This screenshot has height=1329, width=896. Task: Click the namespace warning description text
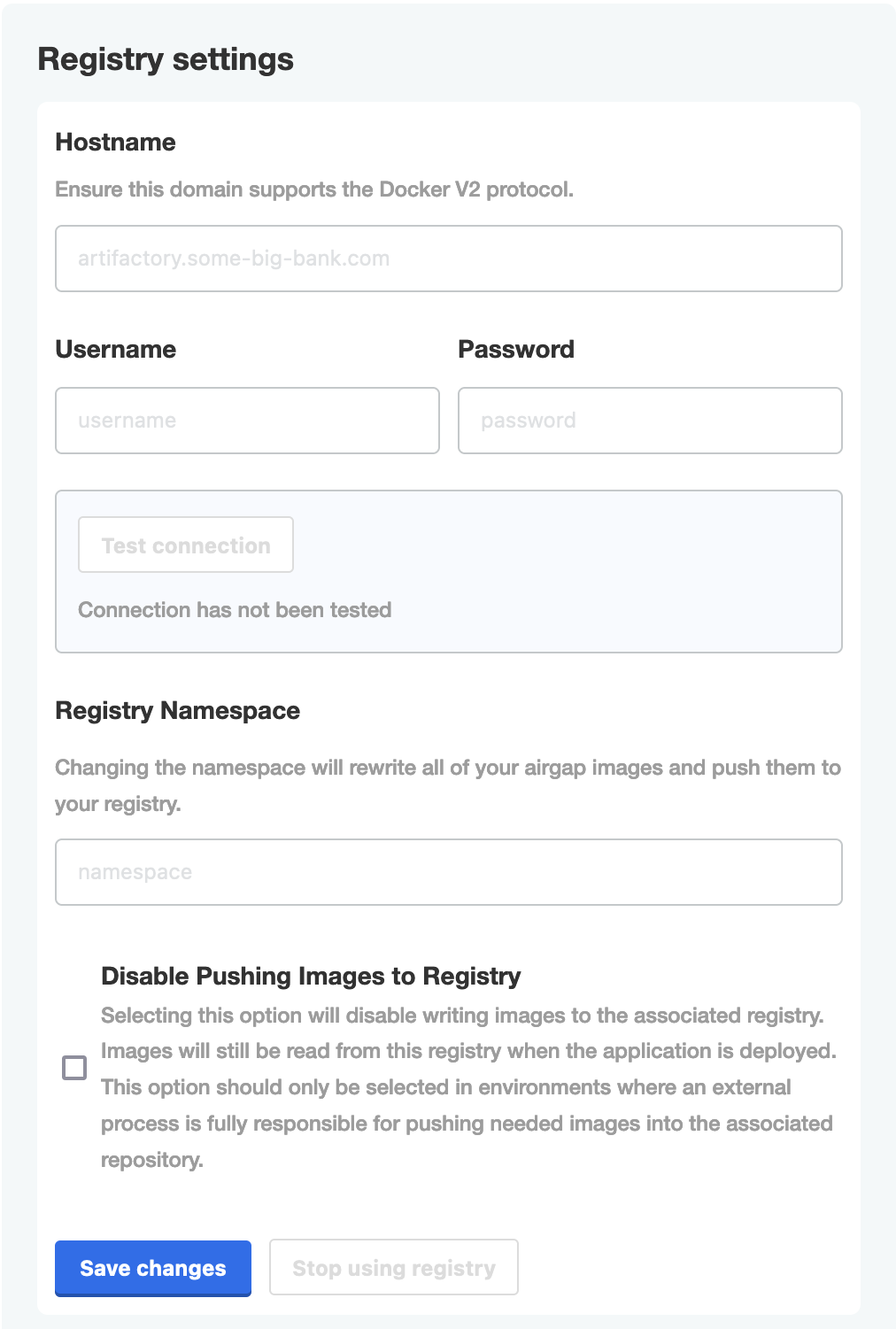click(448, 784)
